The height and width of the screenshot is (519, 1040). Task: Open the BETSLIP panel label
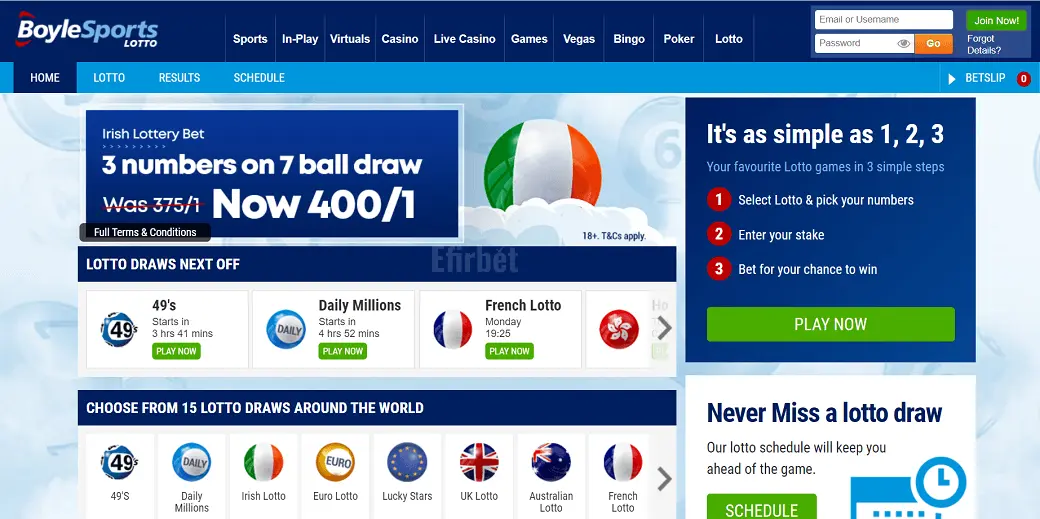(985, 78)
